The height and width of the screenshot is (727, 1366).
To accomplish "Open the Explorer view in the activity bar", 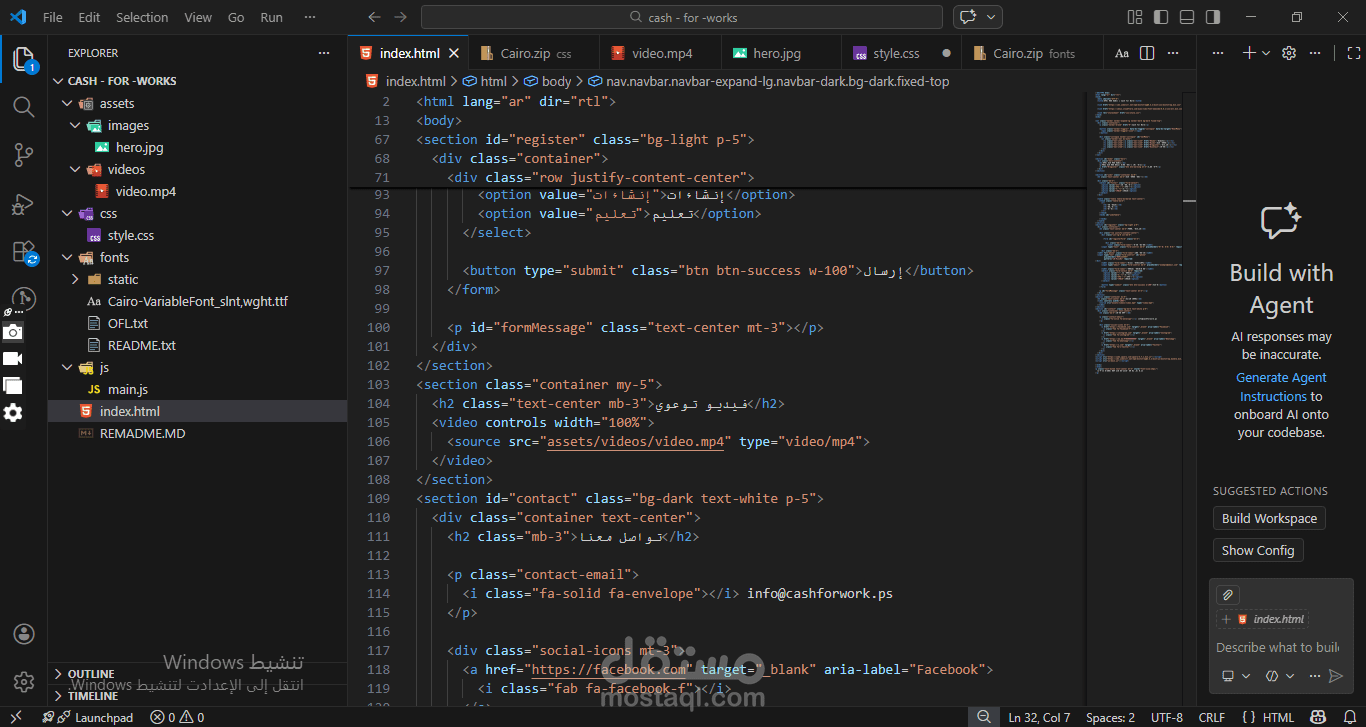I will point(23,60).
